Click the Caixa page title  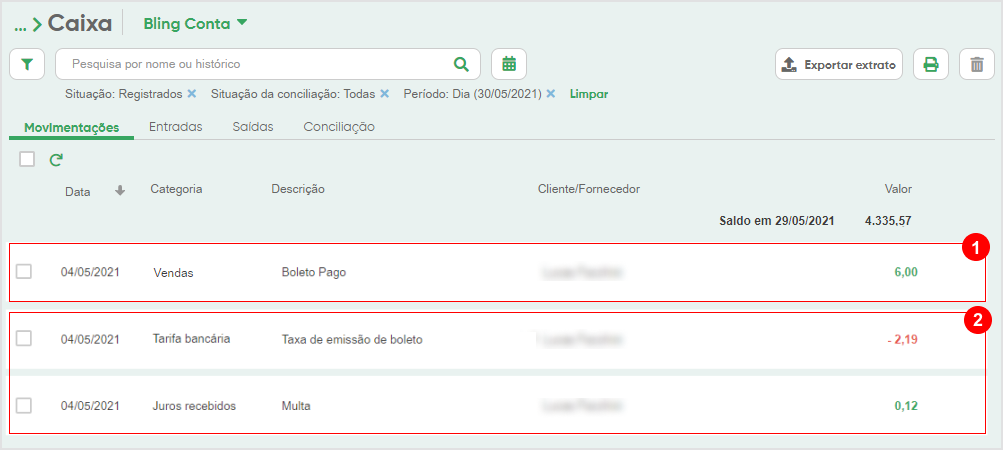coord(80,24)
